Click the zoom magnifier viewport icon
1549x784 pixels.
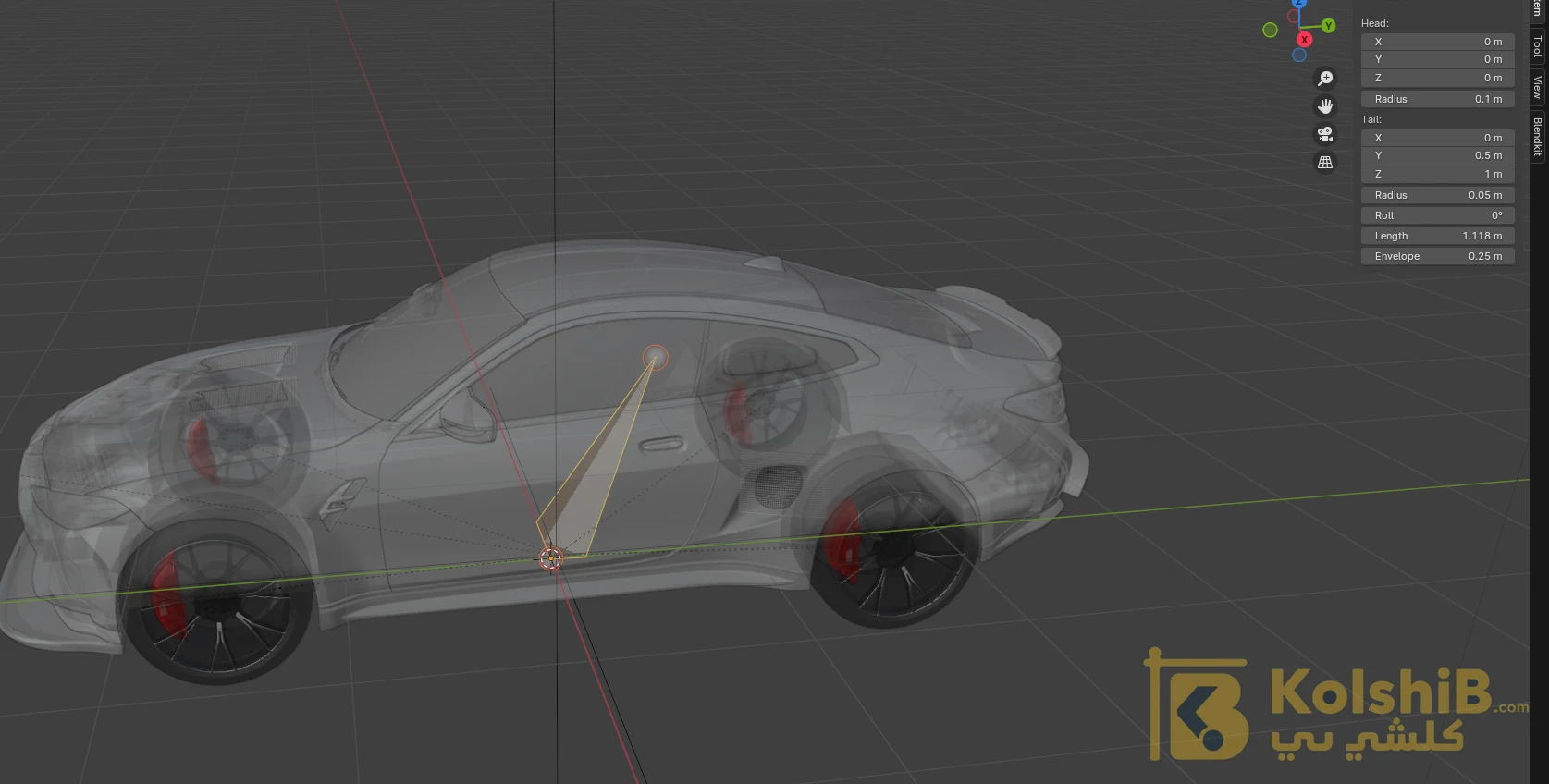[1325, 79]
